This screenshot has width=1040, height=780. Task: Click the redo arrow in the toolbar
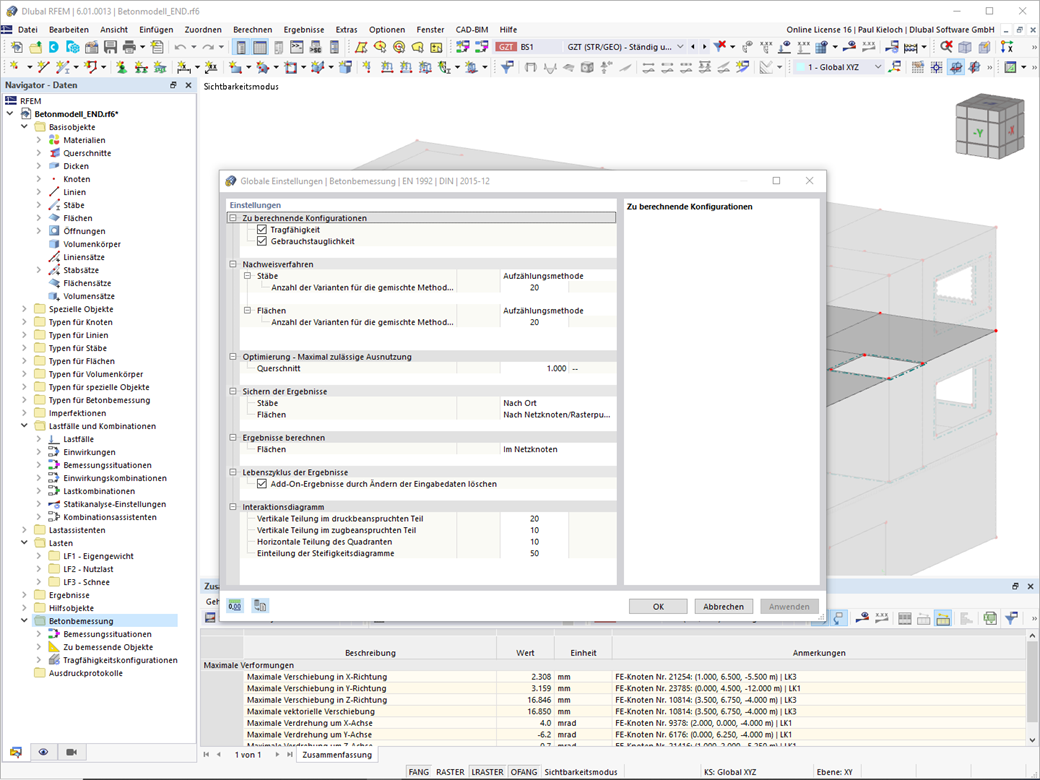pos(208,47)
